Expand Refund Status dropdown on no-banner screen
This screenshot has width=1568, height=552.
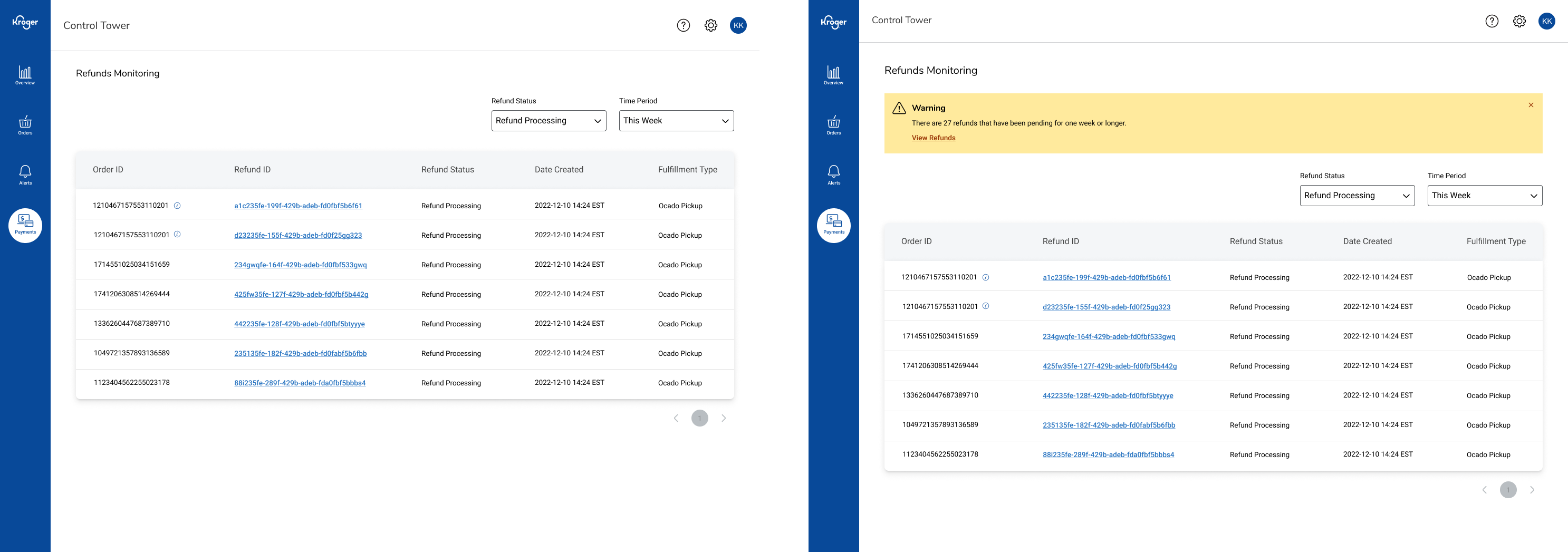549,121
